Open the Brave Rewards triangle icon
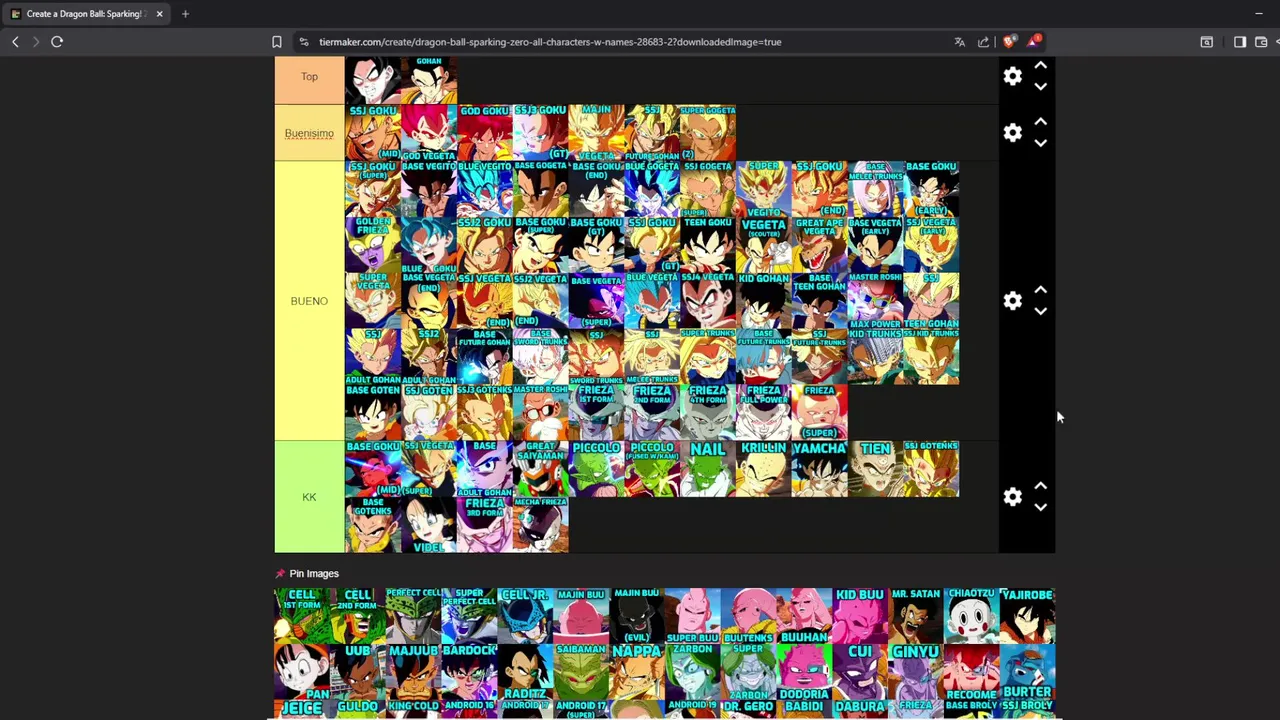The image size is (1280, 720). point(1033,41)
